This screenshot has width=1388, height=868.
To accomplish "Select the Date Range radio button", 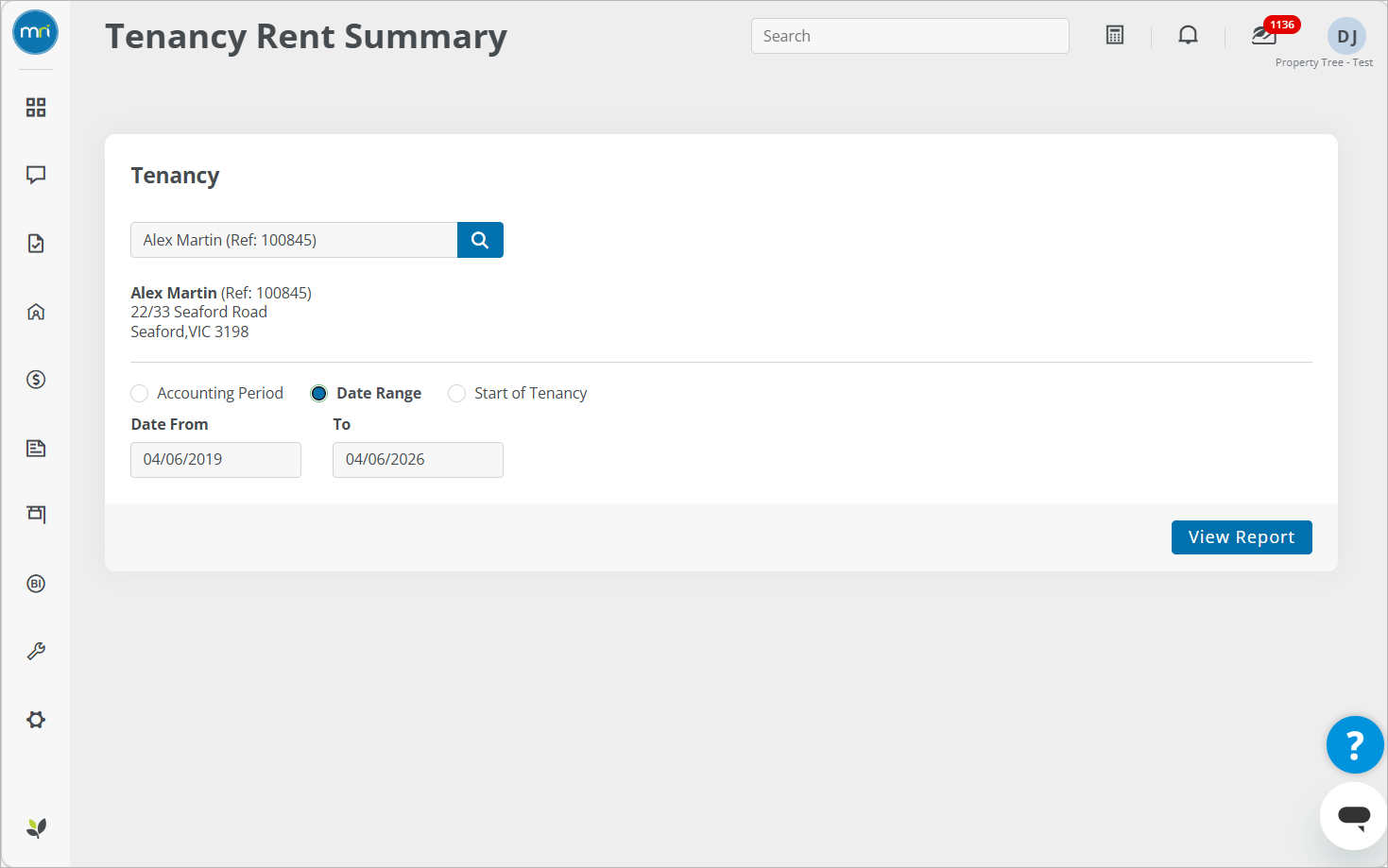I will 319,393.
